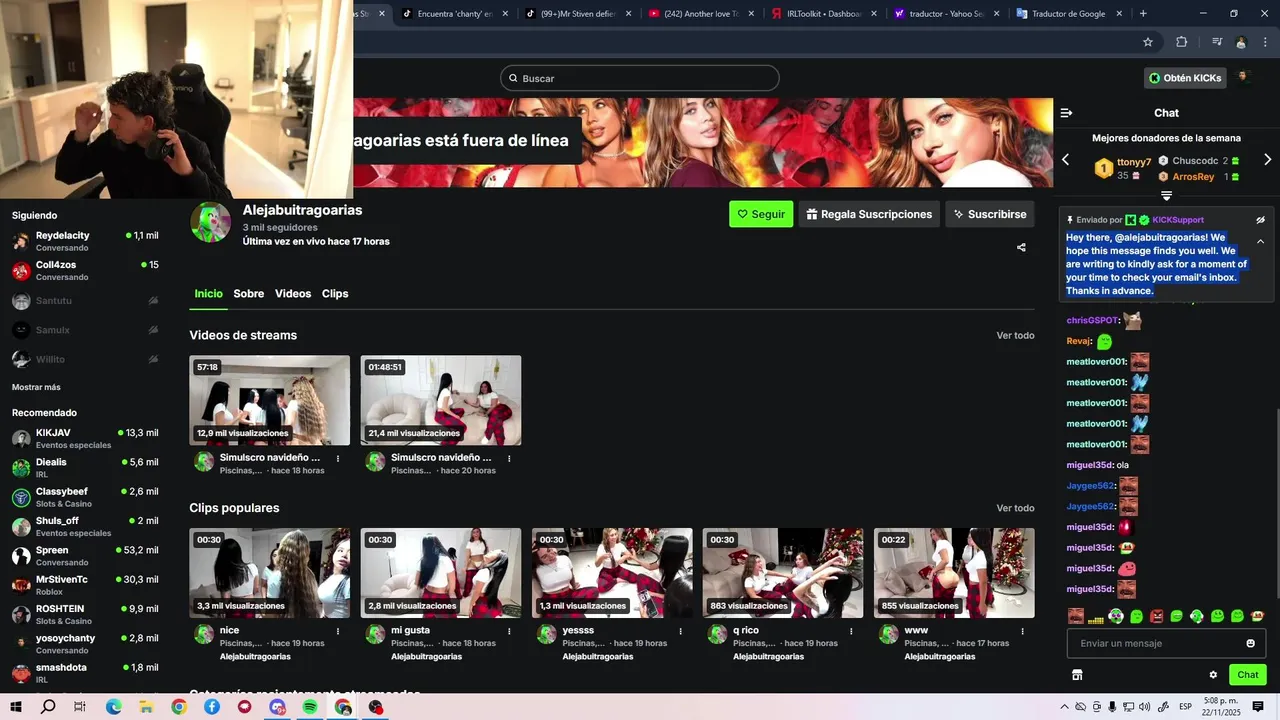
Task: Open options menu for the yessss clip
Action: coord(680,632)
